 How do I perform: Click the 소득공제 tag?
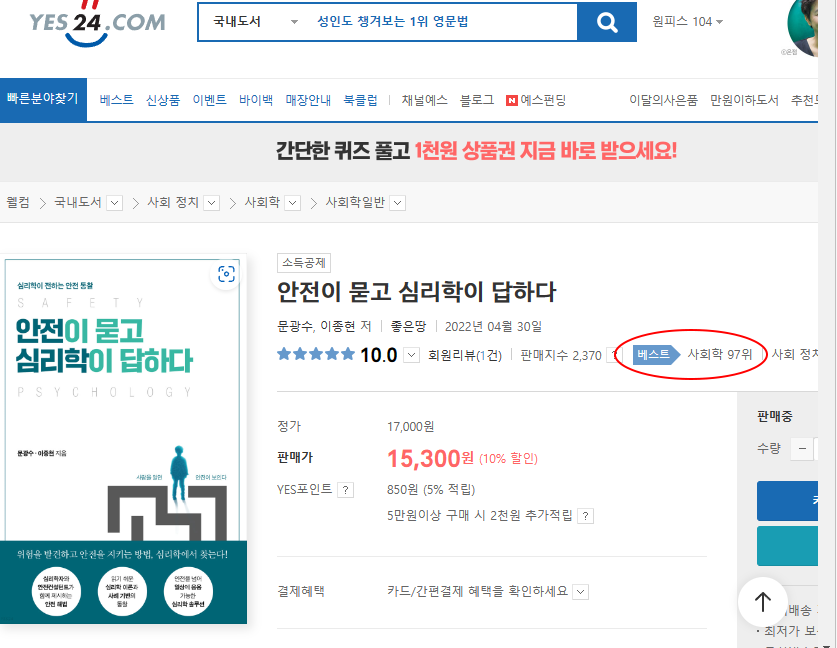click(x=304, y=263)
